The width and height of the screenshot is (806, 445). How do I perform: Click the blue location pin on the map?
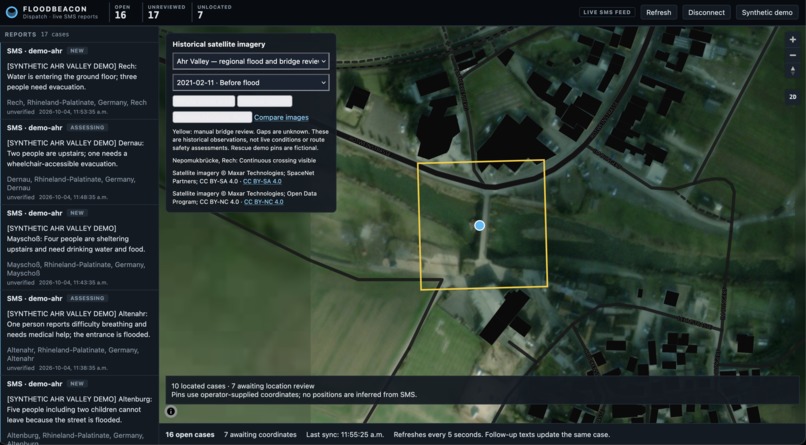coord(480,225)
